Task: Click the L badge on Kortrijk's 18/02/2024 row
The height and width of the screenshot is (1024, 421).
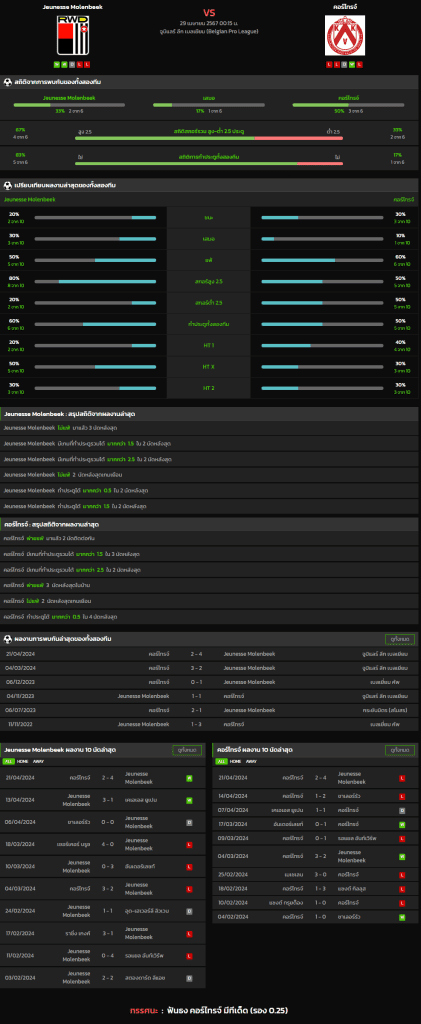Action: point(402,889)
